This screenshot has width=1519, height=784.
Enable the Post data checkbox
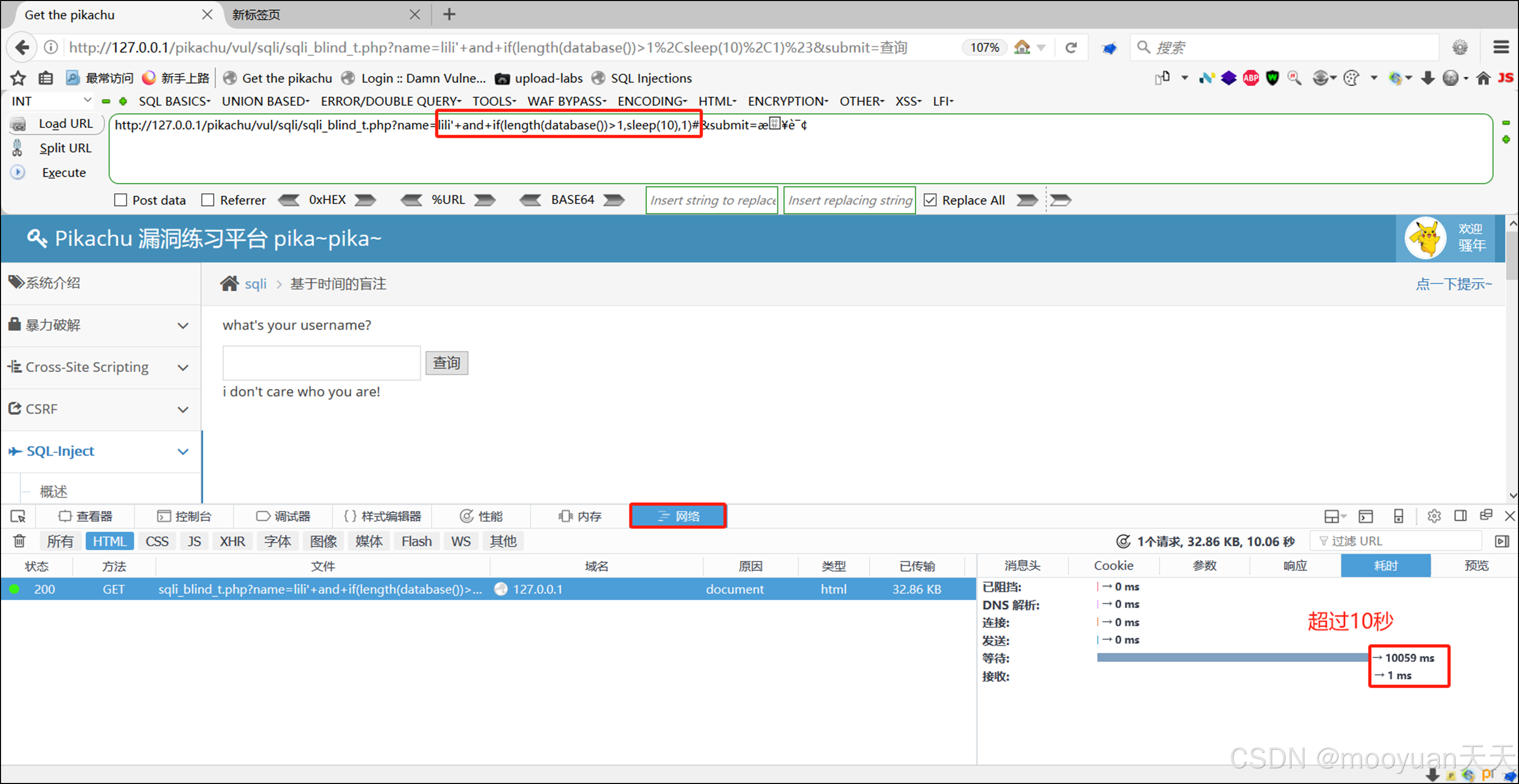point(121,200)
